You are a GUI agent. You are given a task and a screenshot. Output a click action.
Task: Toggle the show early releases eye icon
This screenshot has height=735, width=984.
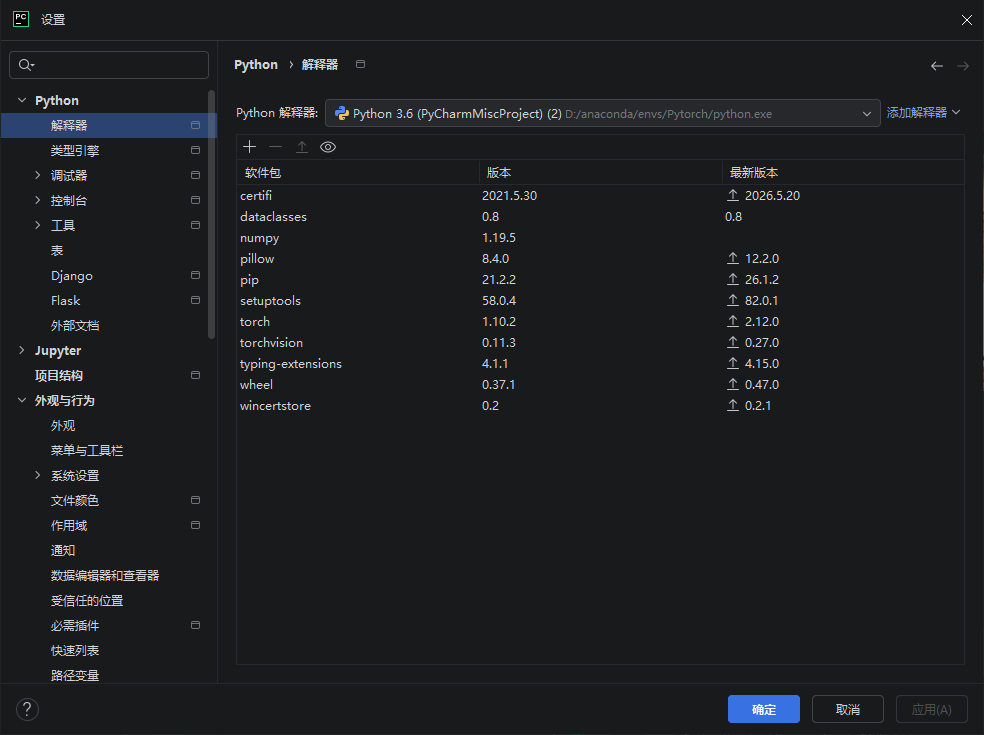(x=328, y=147)
